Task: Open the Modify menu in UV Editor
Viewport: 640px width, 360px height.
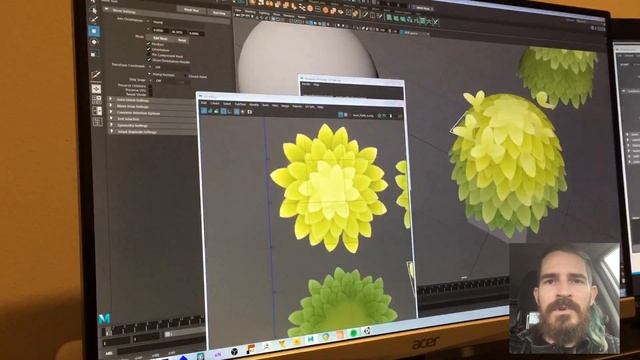Action: pos(254,105)
